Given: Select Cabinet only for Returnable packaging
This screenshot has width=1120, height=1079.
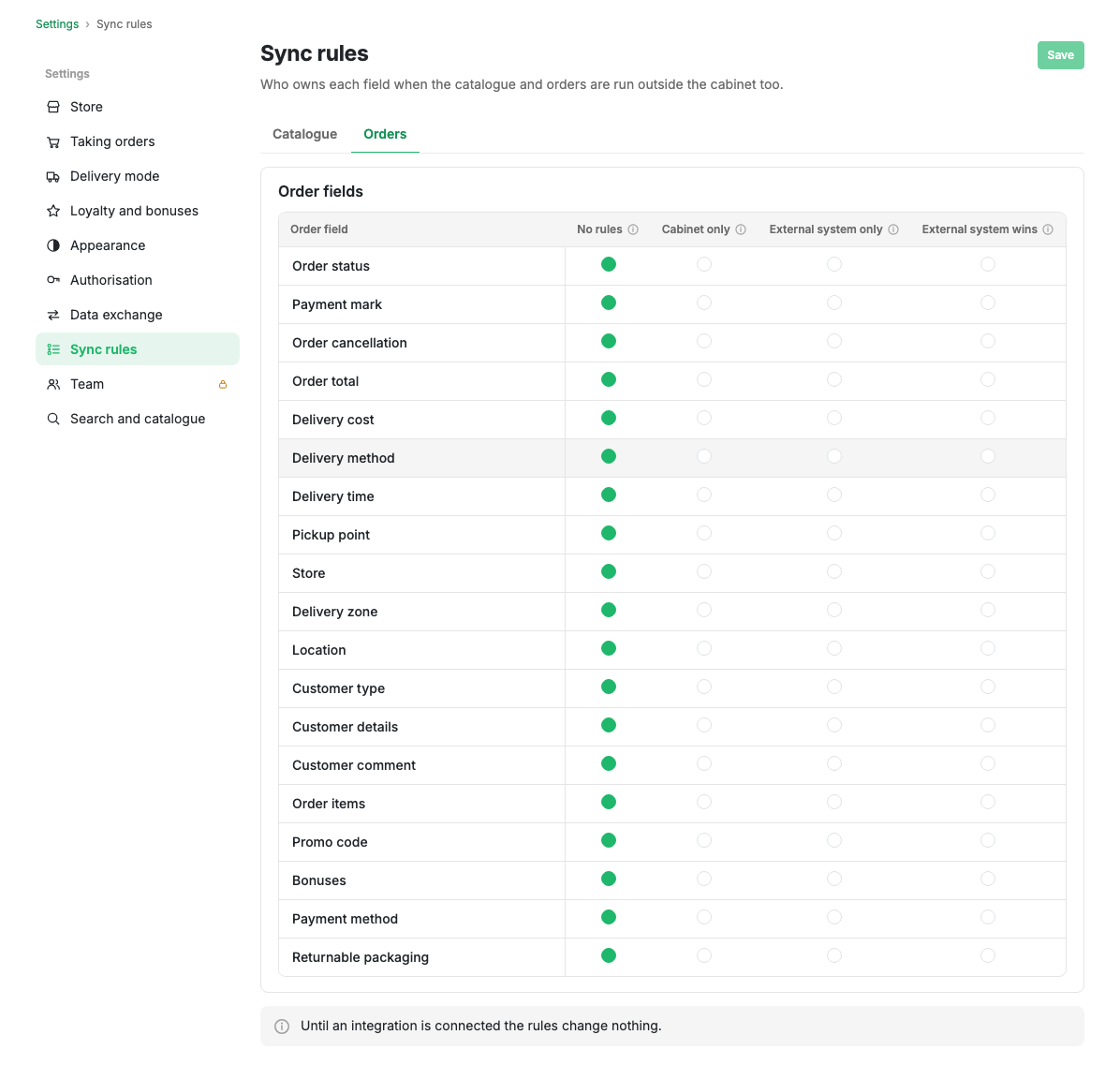Looking at the screenshot, I should click(x=704, y=956).
